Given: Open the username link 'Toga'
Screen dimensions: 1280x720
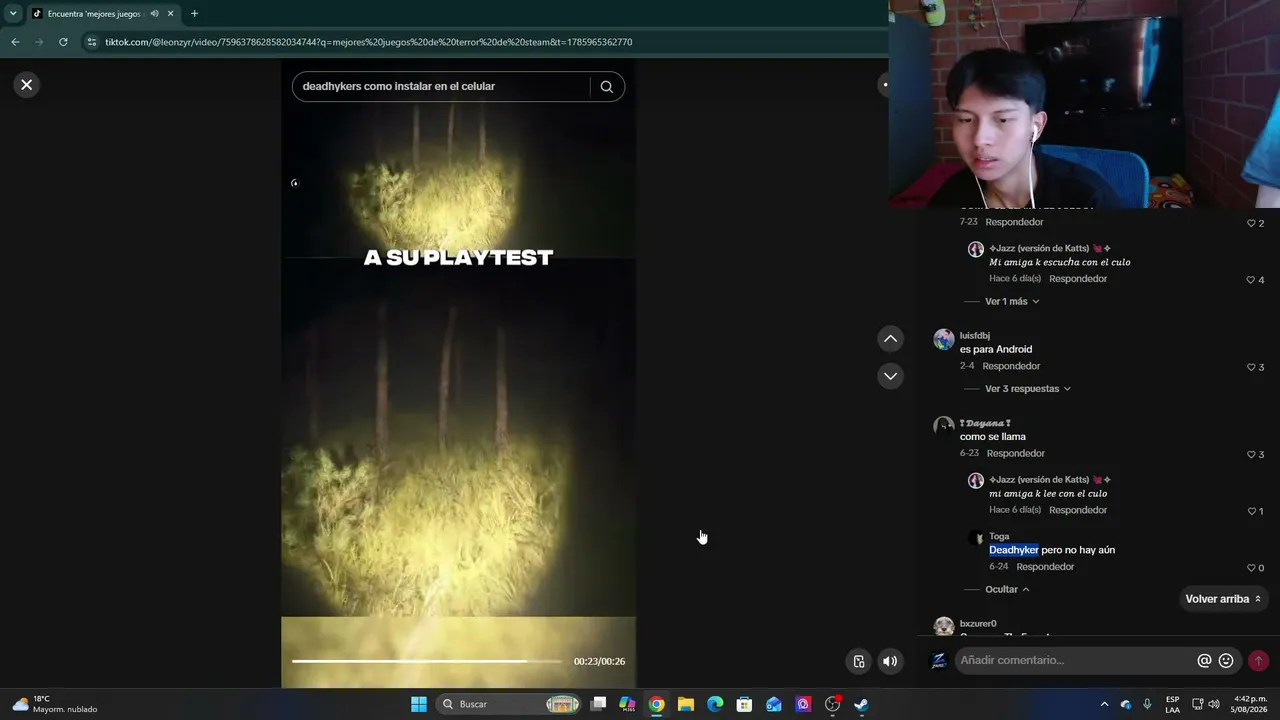Looking at the screenshot, I should (x=999, y=536).
